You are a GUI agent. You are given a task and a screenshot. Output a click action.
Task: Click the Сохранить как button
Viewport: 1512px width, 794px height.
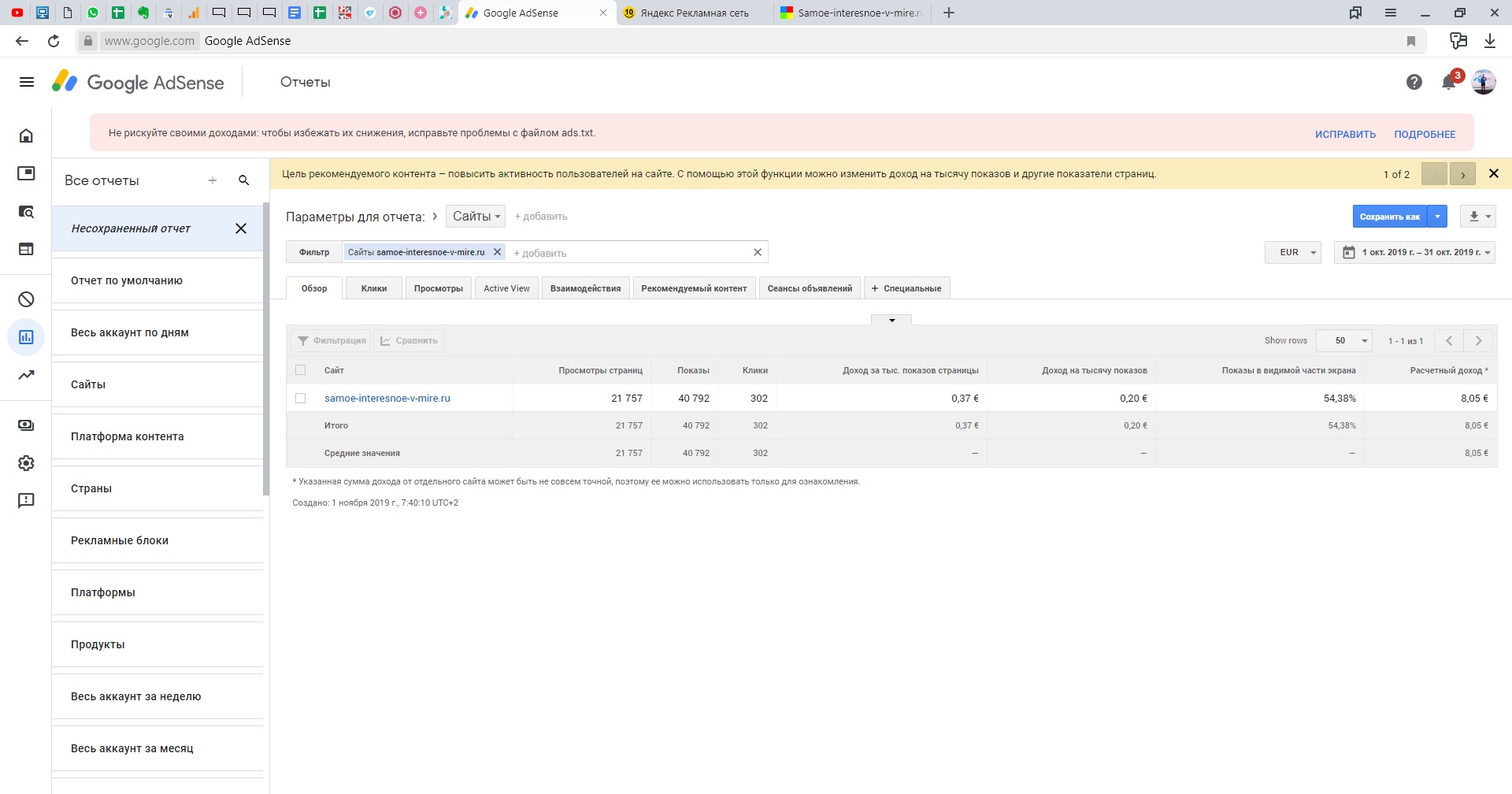1390,217
